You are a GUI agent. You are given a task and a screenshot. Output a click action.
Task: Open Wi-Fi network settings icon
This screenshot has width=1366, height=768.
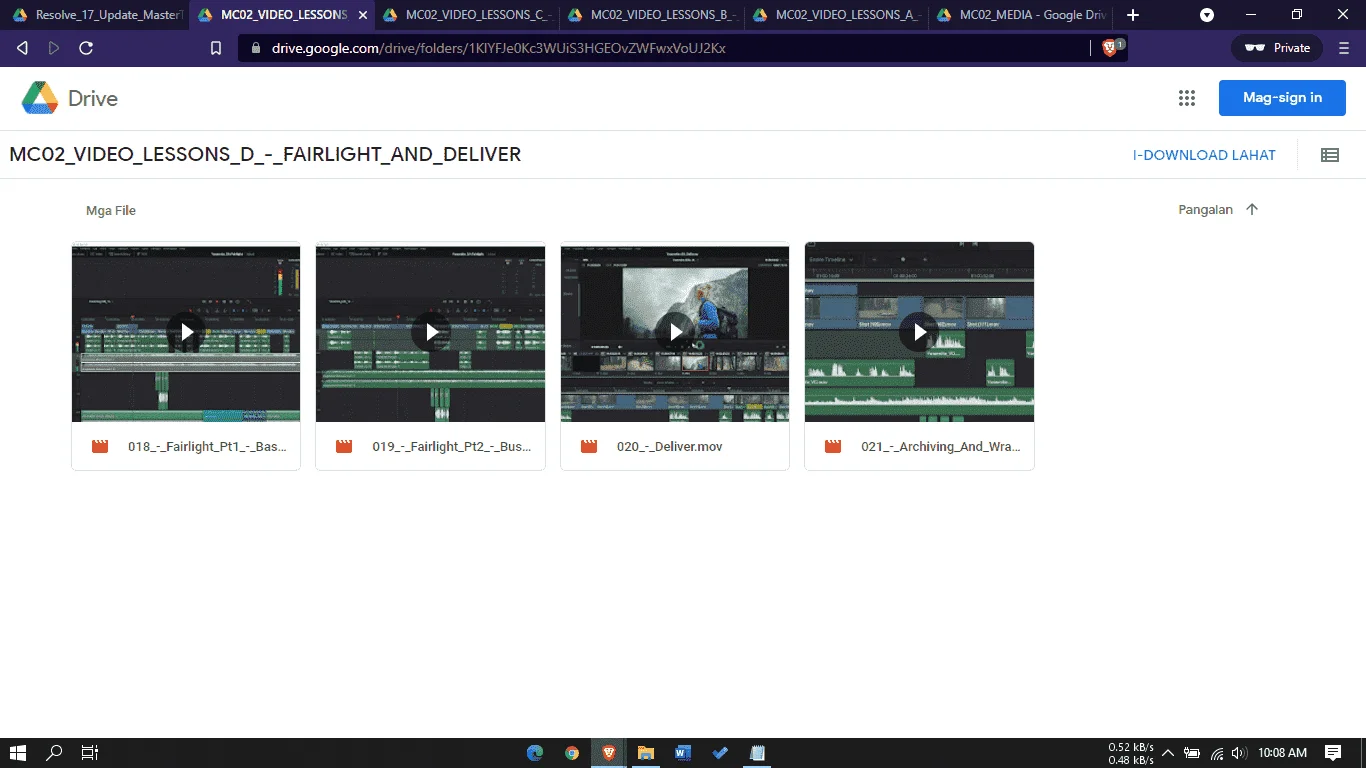click(x=1217, y=753)
